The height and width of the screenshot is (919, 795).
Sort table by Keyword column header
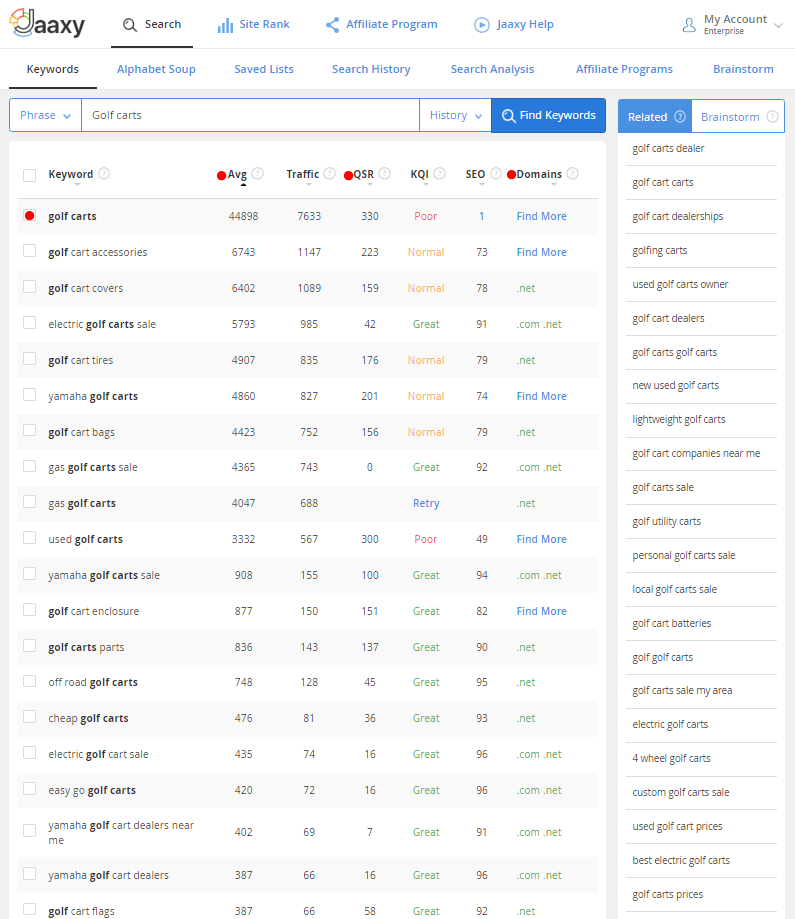pos(70,174)
